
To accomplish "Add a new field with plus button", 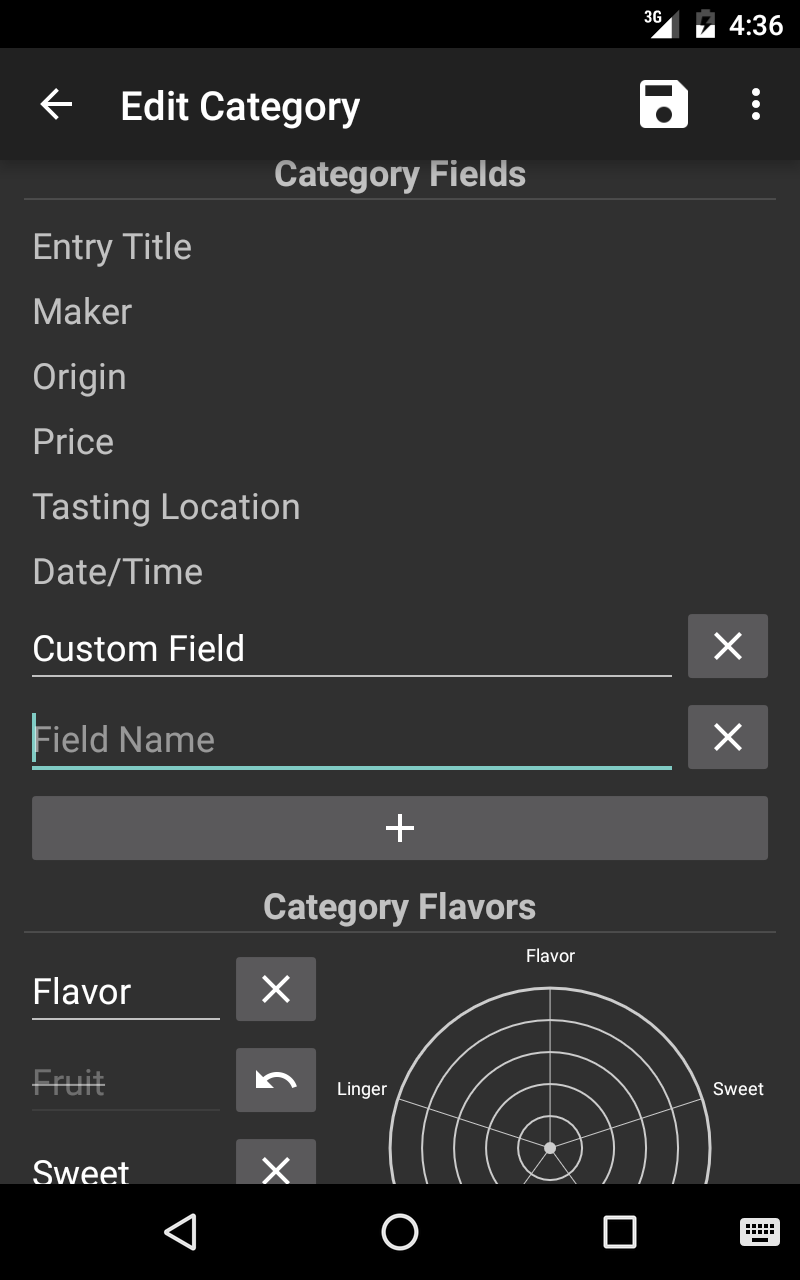I will [400, 828].
